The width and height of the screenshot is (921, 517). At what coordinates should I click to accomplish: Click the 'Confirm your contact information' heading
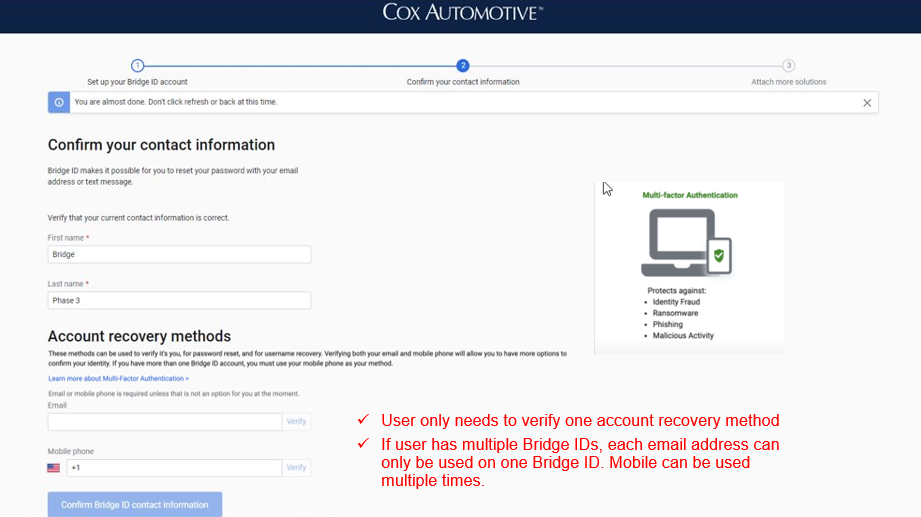coord(161,145)
